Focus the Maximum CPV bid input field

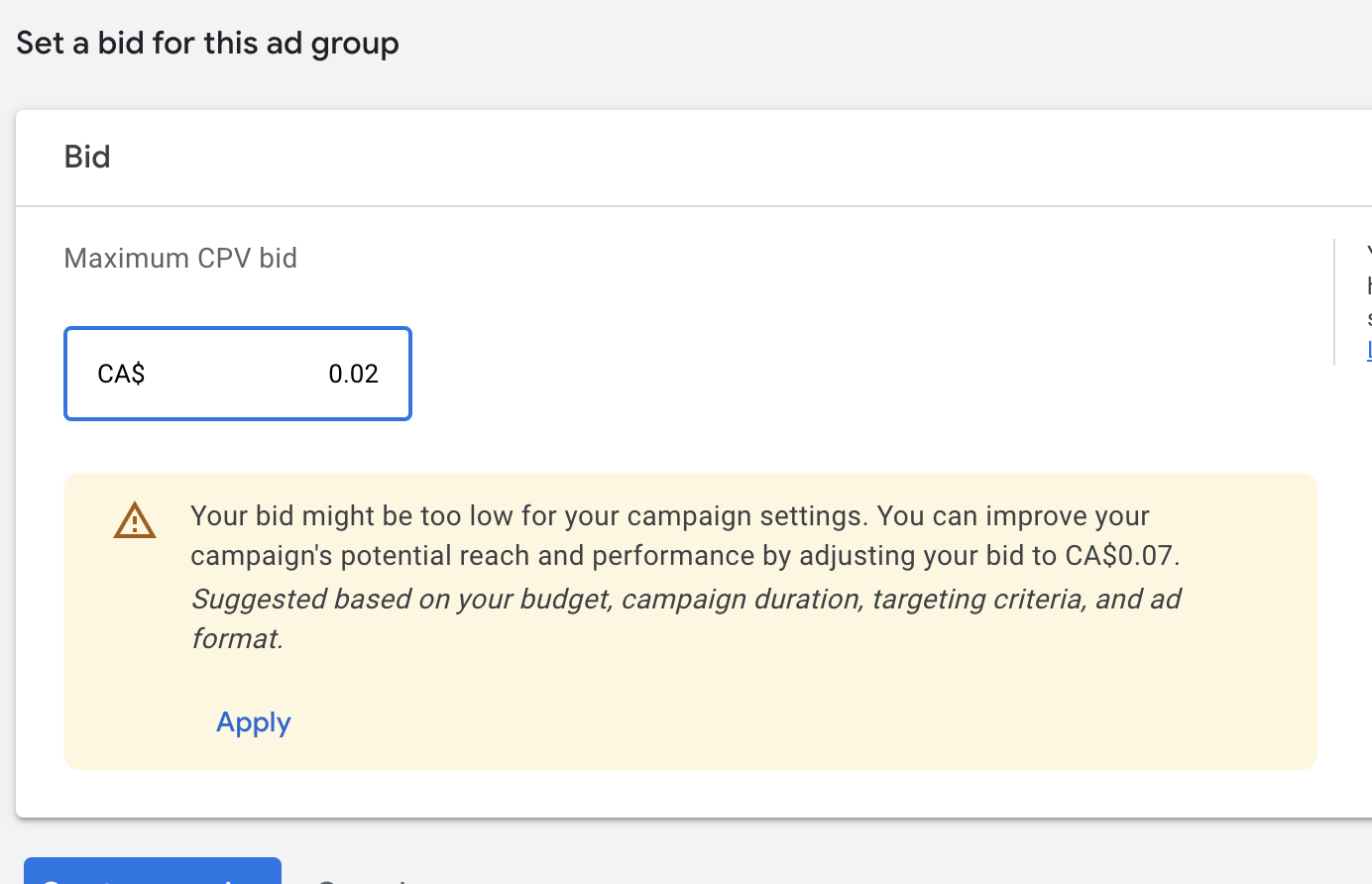pyautogui.click(x=238, y=374)
